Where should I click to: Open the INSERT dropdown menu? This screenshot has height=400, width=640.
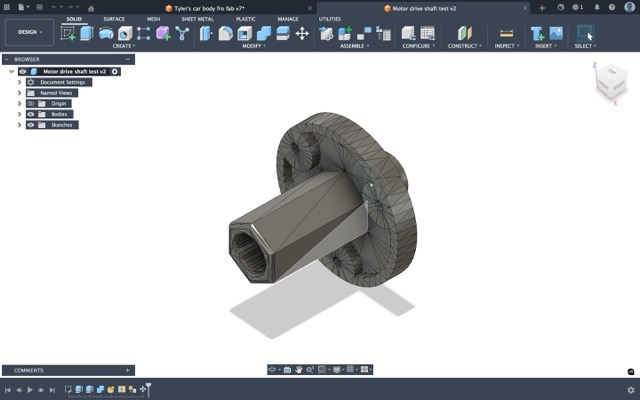(546, 46)
